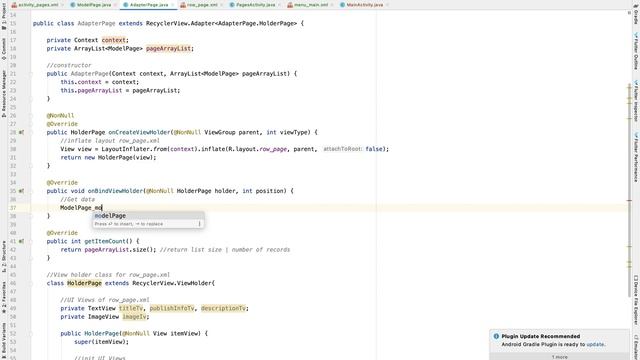Click override gutter icon beside getItemCount
Viewport: 640px width, 360px height.
coord(21,241)
